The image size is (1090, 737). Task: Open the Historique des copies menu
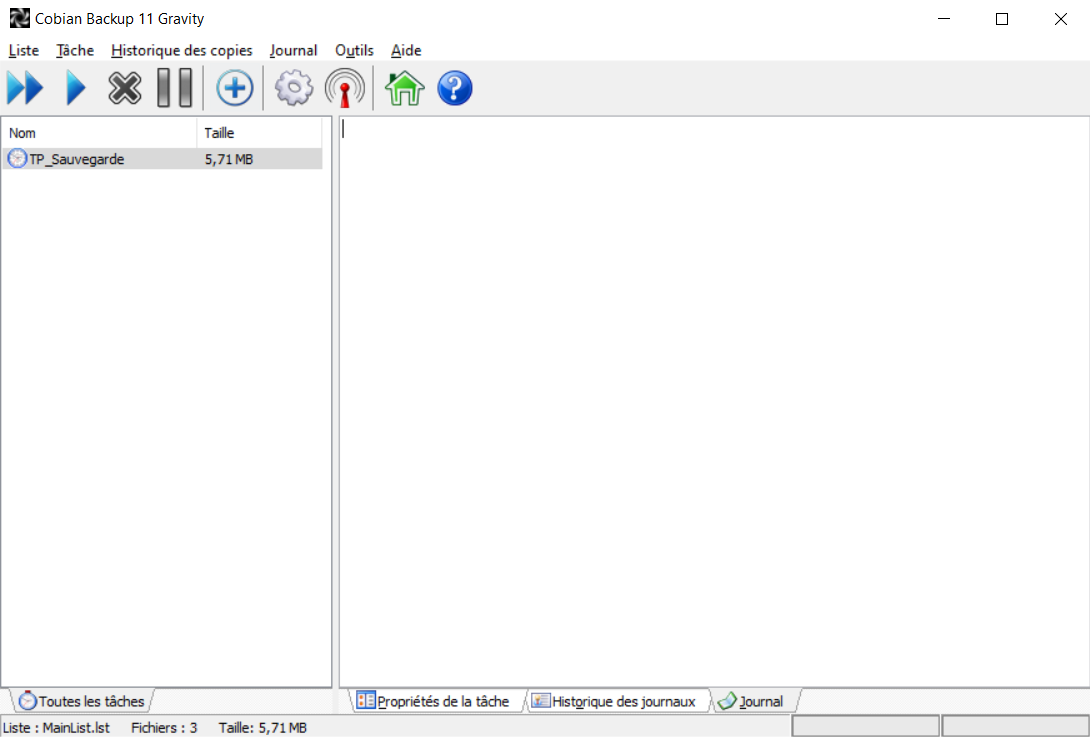(x=181, y=51)
